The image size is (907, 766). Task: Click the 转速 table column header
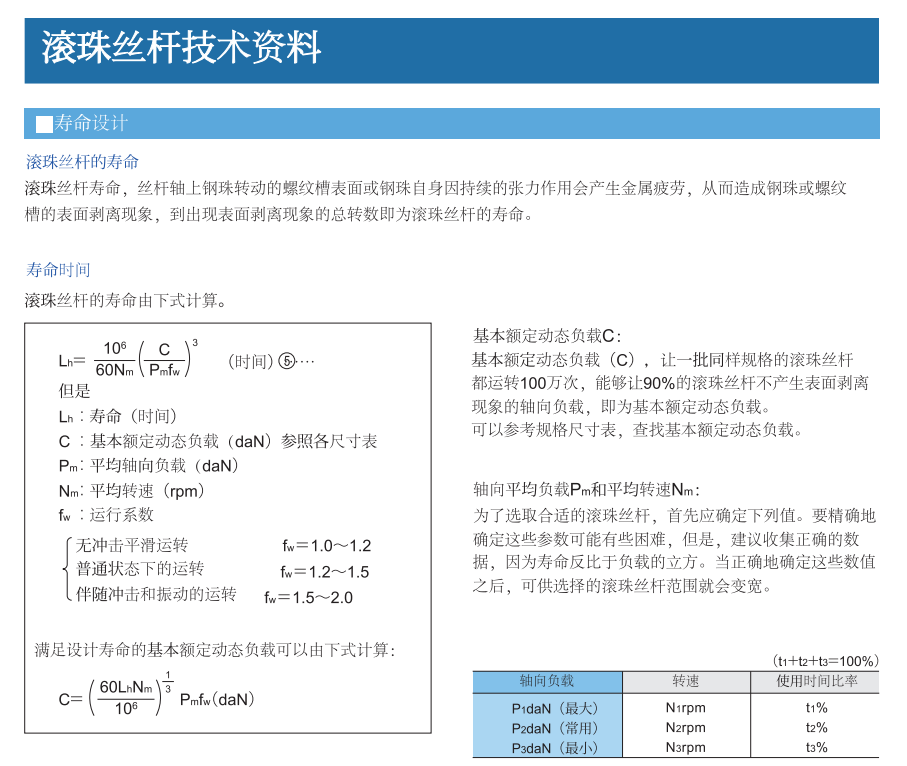point(685,681)
